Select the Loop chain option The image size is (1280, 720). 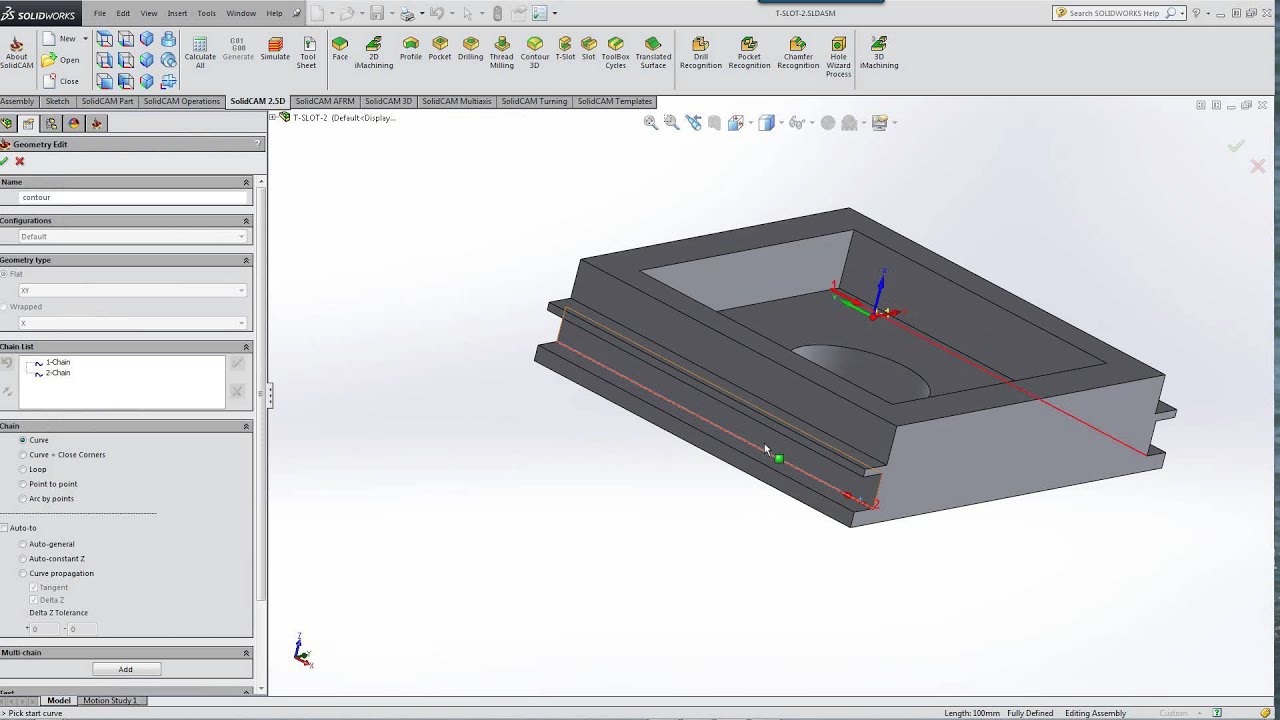click(23, 469)
